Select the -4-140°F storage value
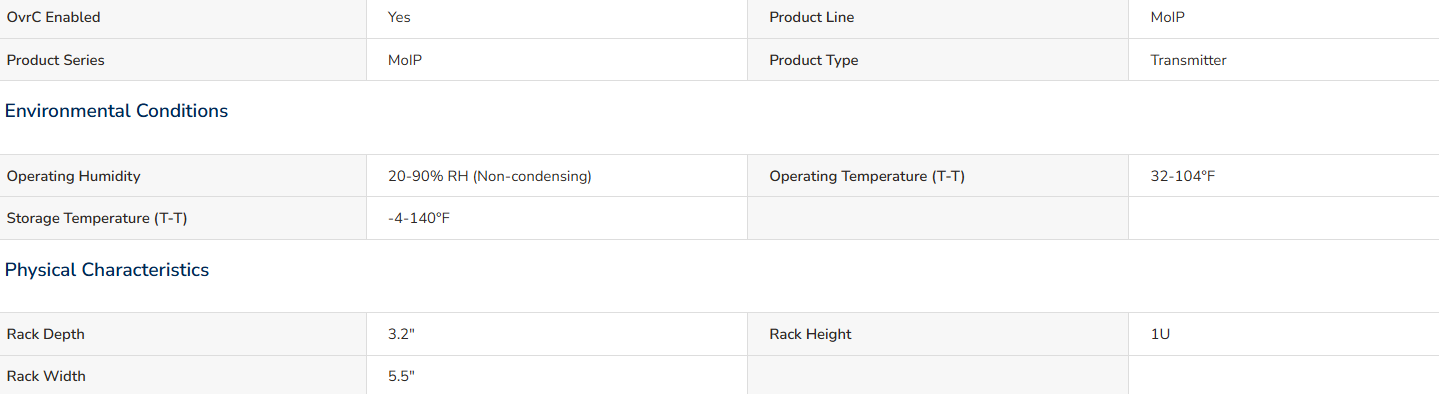 [x=419, y=218]
